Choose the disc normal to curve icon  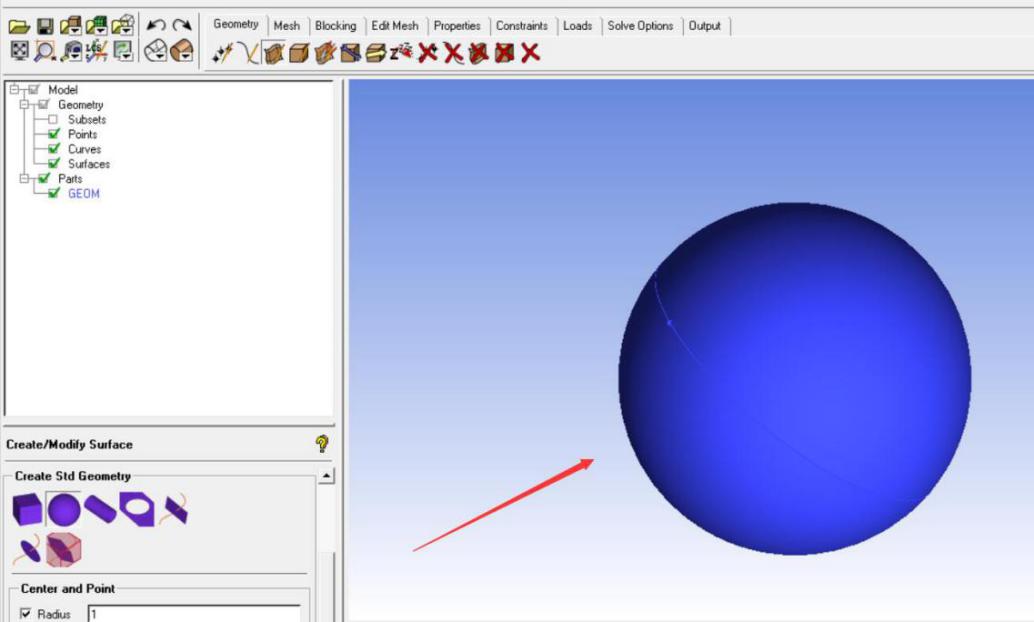click(x=27, y=550)
